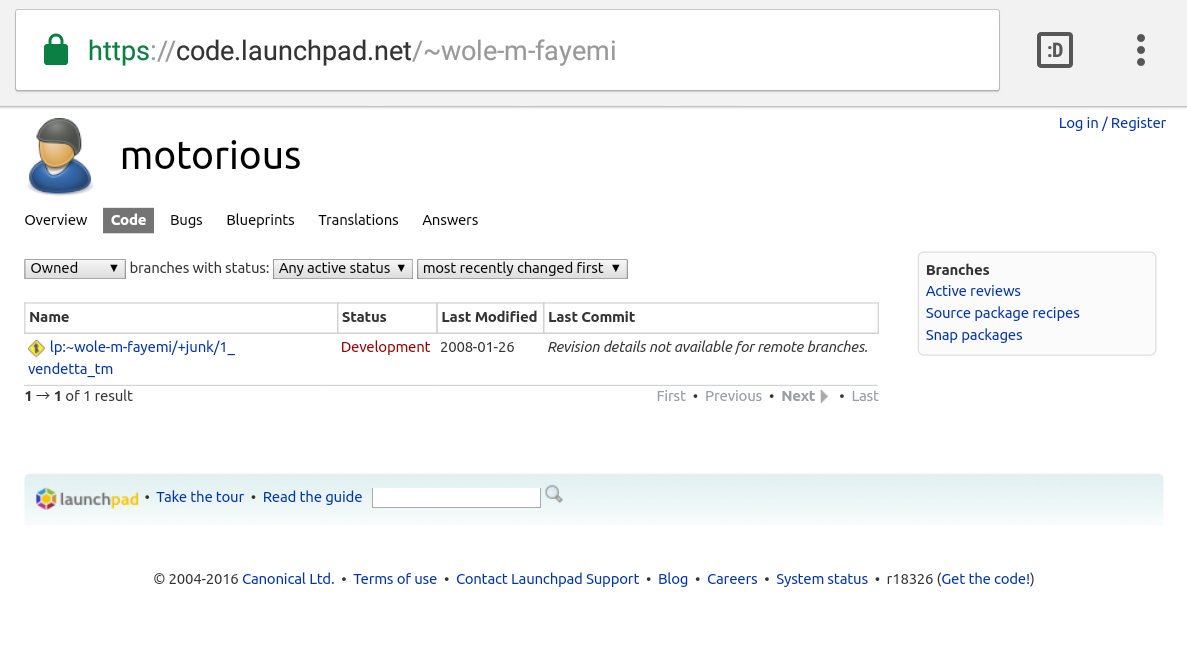Open the Answers tab

coord(450,220)
